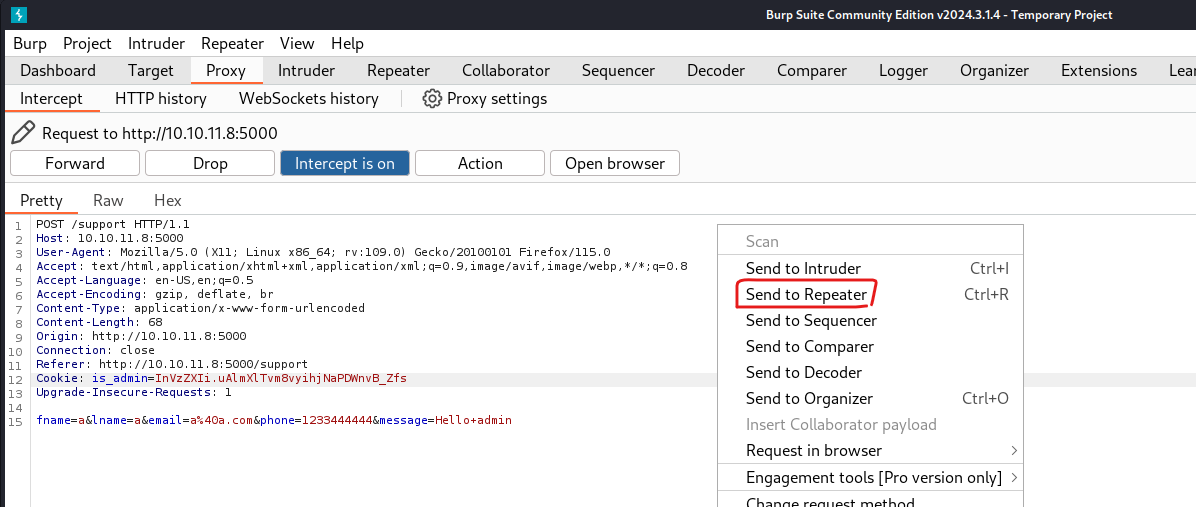Open the HTTP history sub-tab
This screenshot has width=1196, height=507.
161,98
